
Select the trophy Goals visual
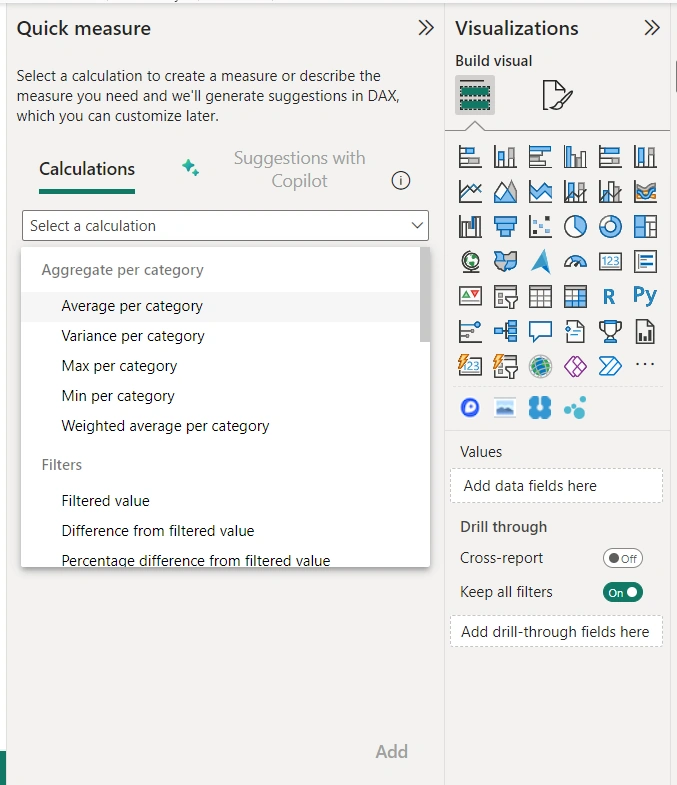pos(610,331)
